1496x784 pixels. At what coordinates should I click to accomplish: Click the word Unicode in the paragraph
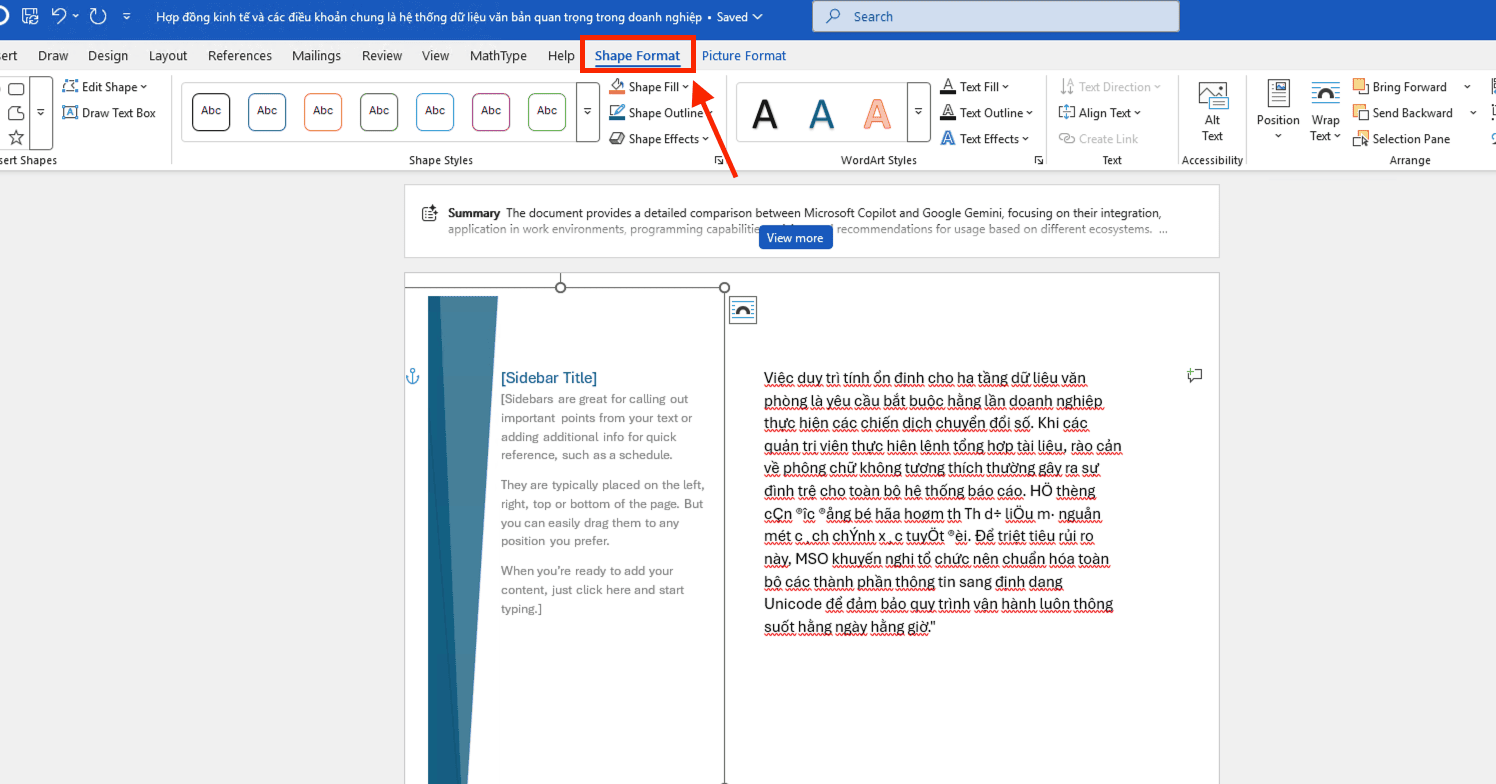pos(793,604)
